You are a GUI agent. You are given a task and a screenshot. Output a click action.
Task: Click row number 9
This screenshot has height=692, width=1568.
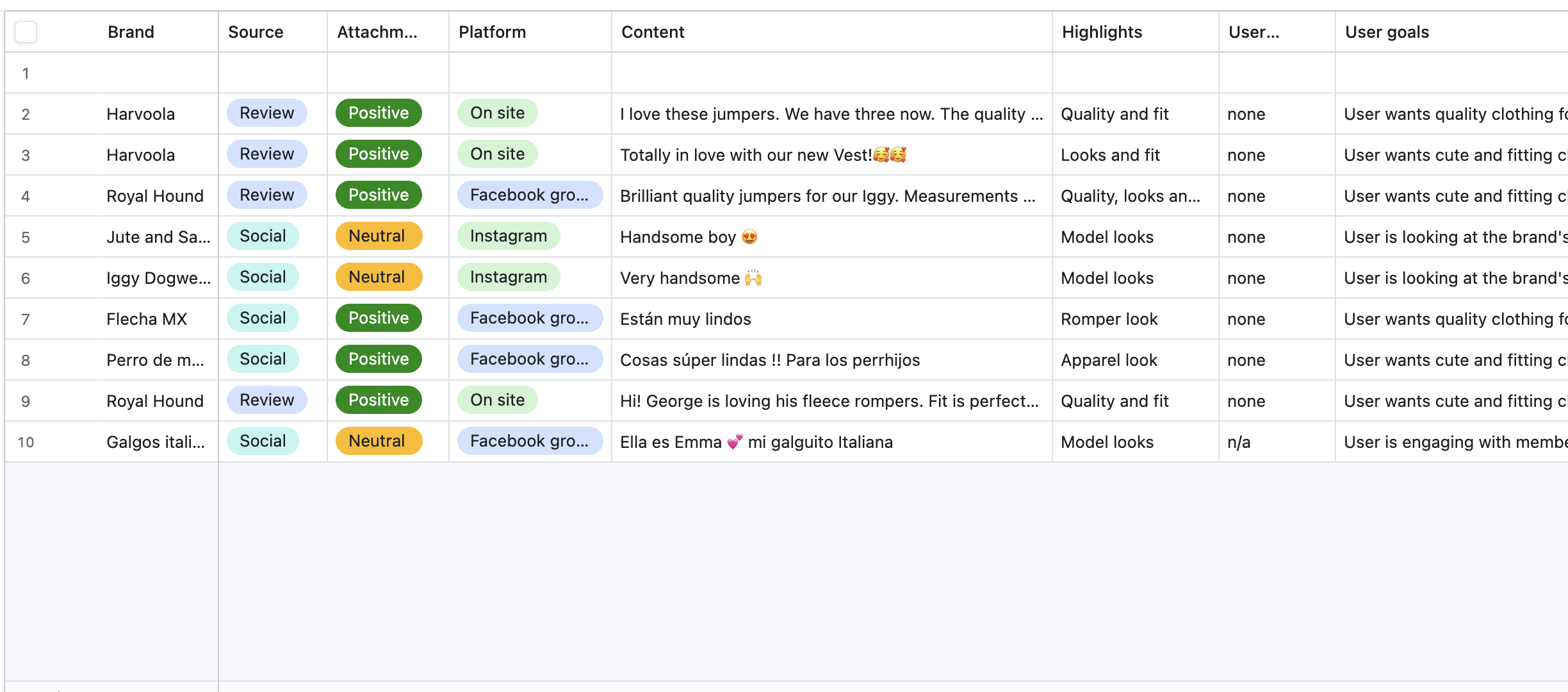26,401
